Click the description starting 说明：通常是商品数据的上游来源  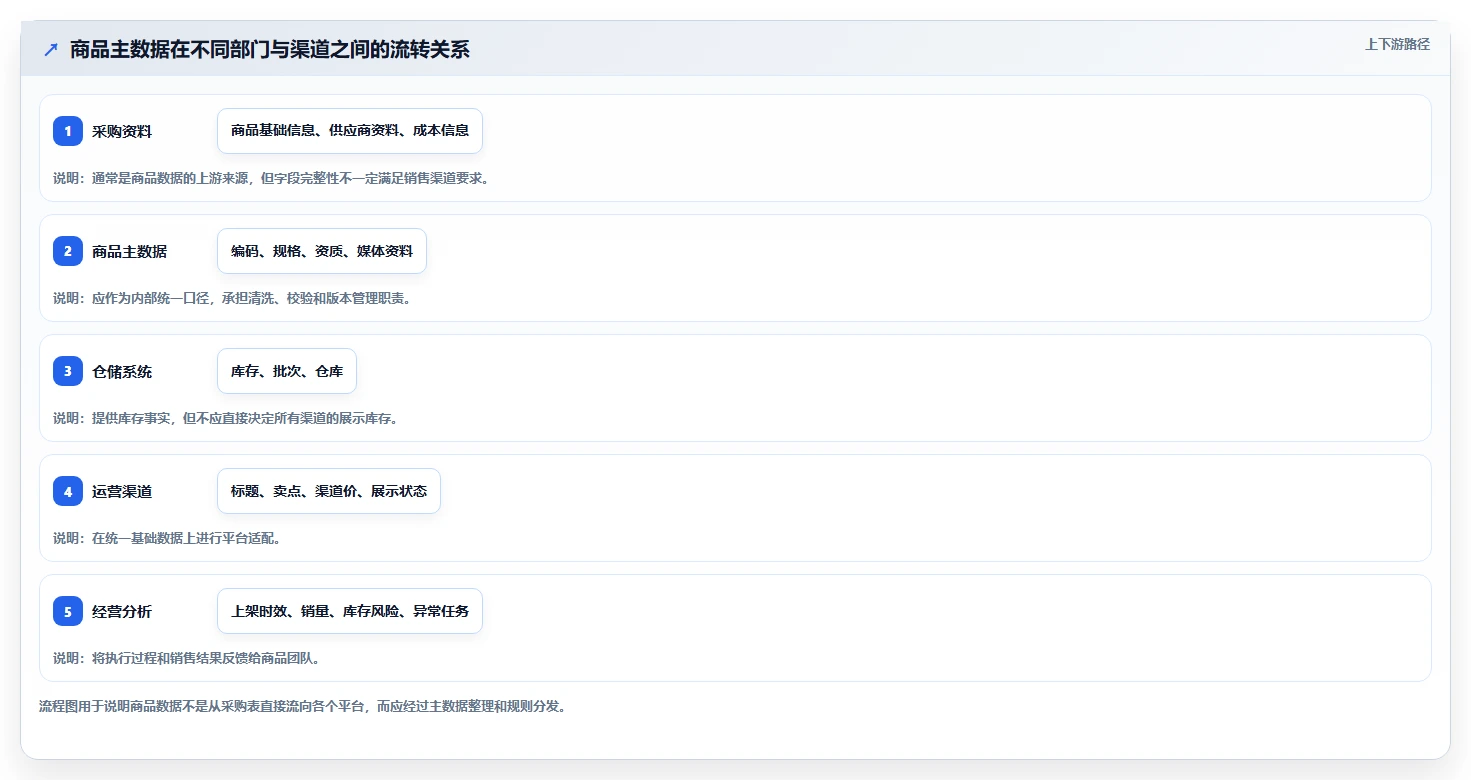(271, 178)
